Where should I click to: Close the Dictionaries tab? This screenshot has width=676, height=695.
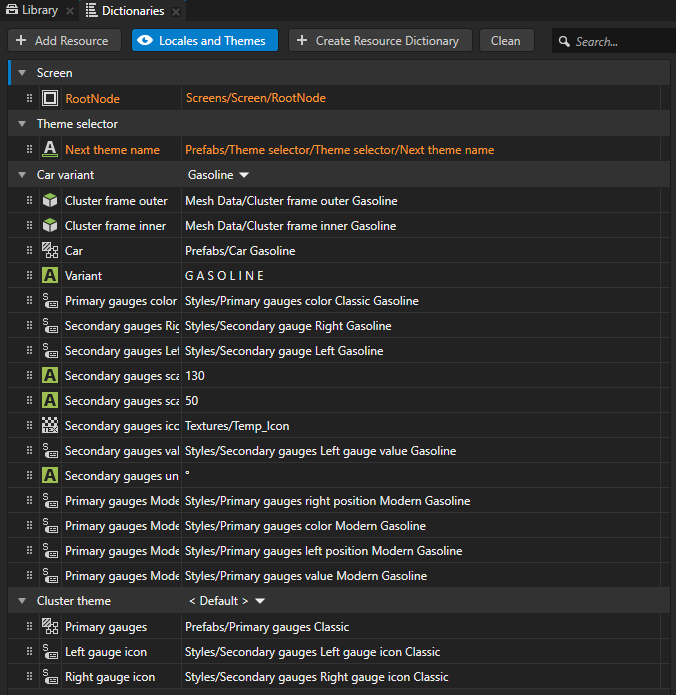[x=176, y=12]
